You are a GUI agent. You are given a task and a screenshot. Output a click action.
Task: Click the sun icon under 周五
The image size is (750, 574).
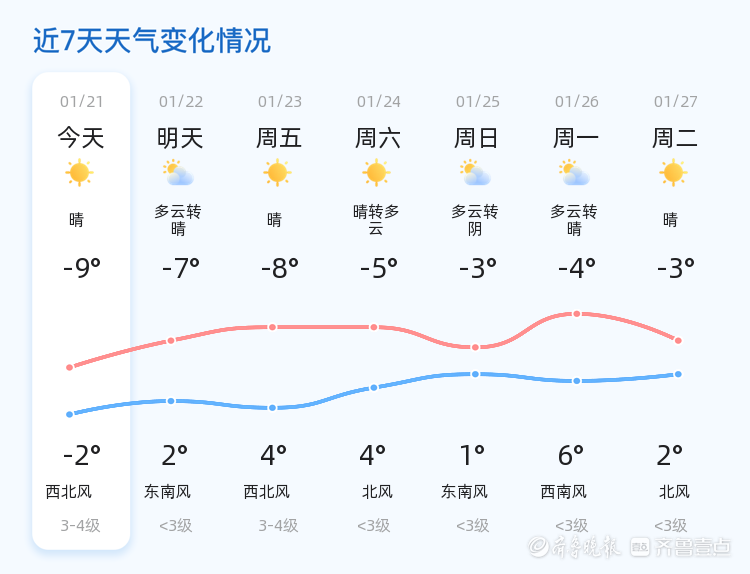point(278,173)
